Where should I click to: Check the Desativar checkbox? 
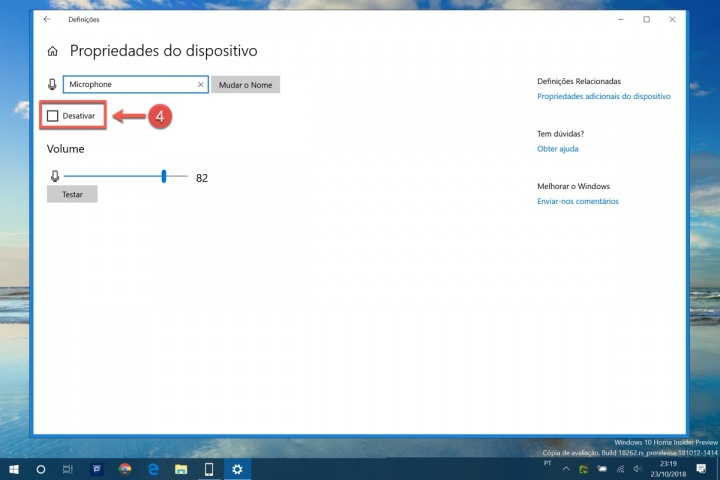point(53,116)
